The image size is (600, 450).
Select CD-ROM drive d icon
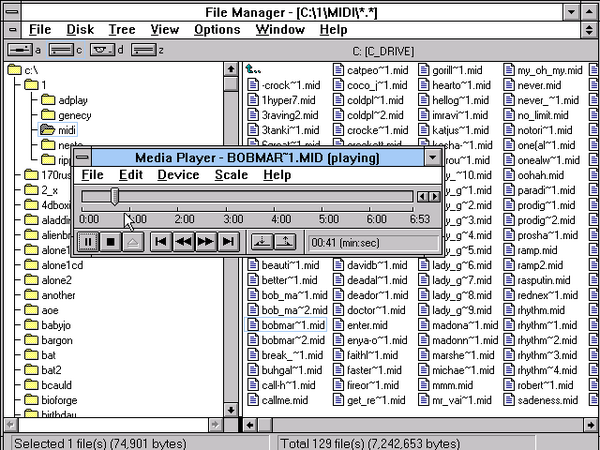[x=102, y=50]
